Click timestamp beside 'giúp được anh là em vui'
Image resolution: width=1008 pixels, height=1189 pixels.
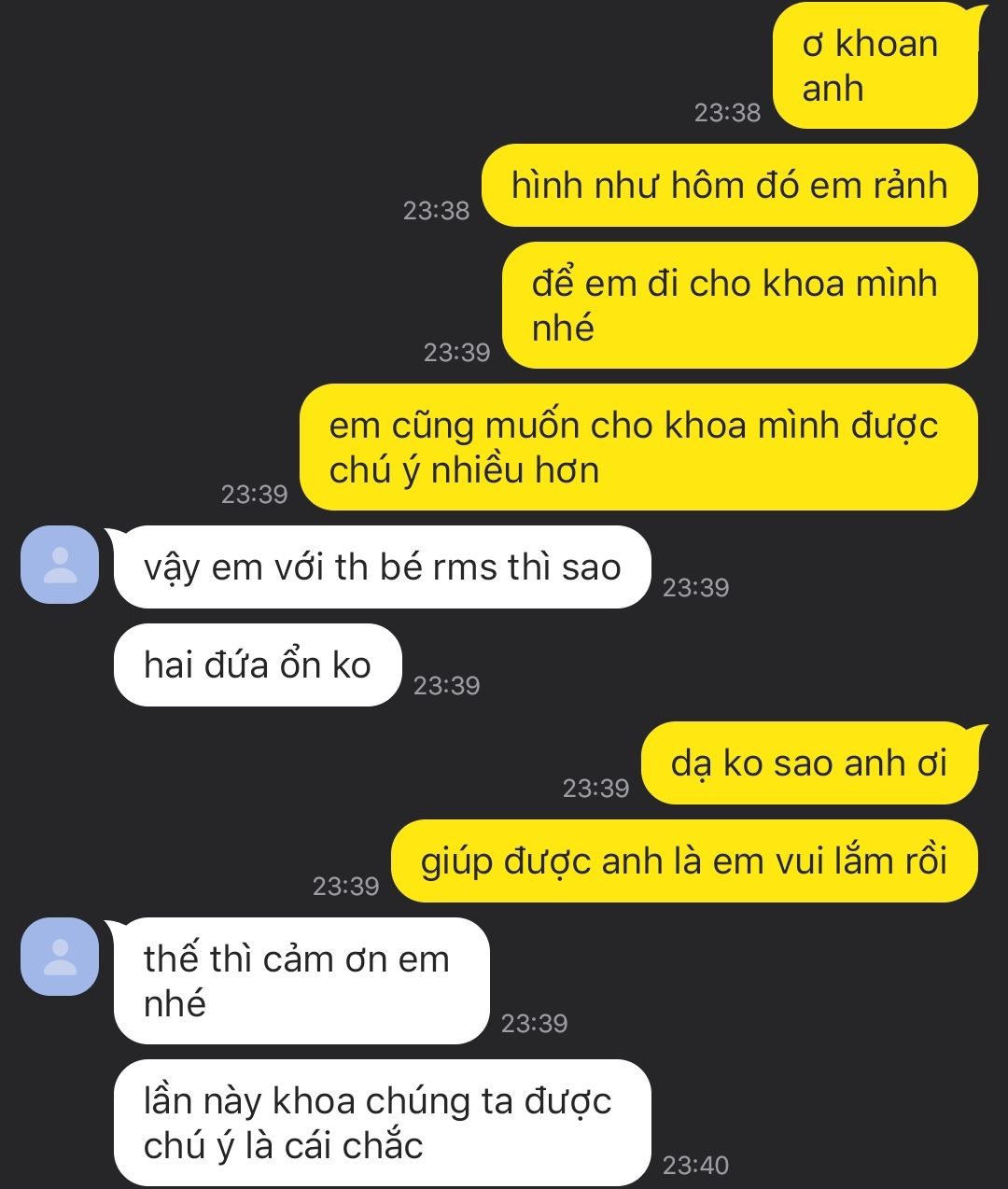click(345, 887)
